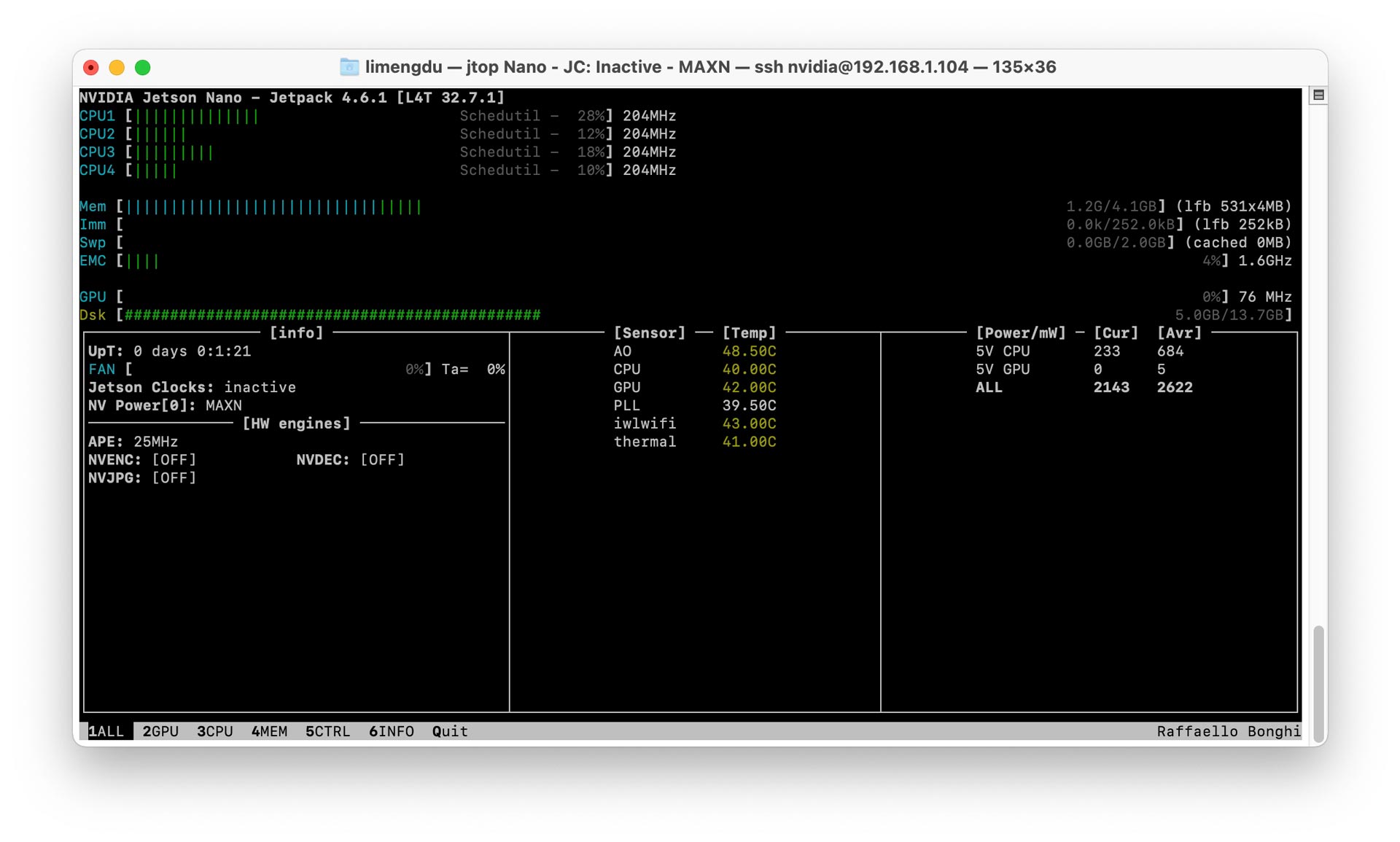Click the terminal vertical scrollbar thumb
Viewport: 1400px width, 842px height.
(1318, 682)
